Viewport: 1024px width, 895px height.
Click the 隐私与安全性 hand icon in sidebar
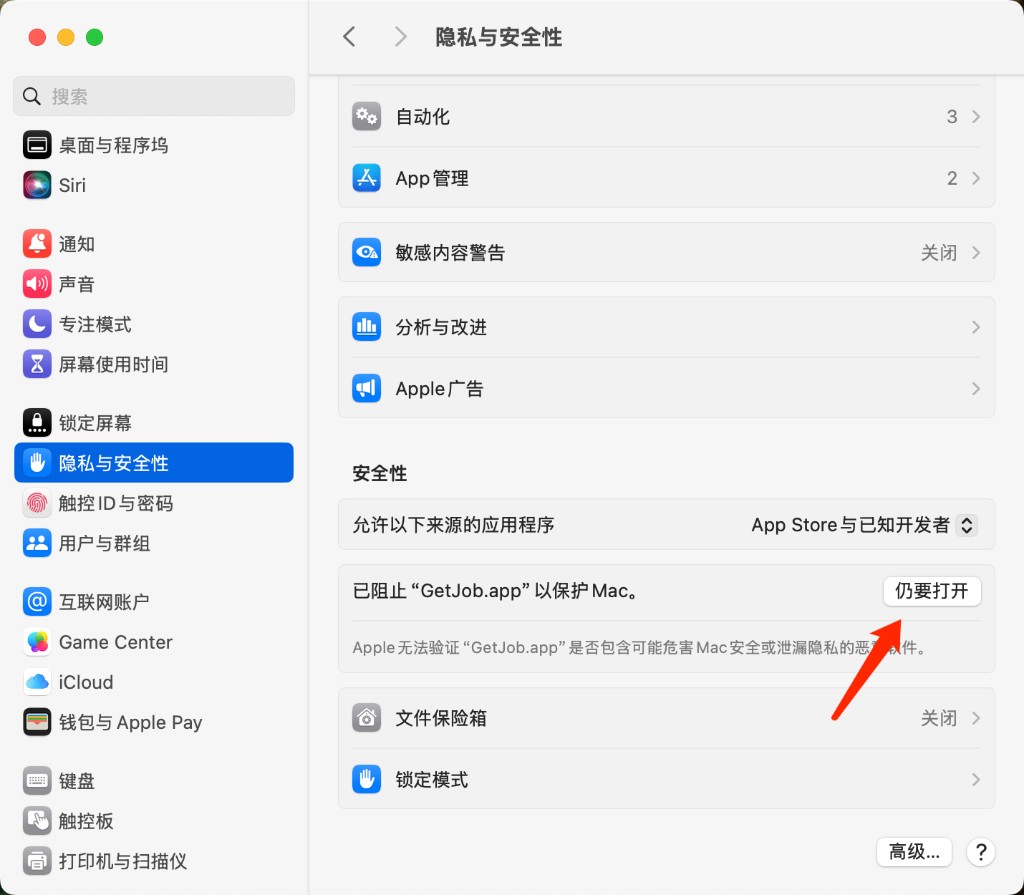click(37, 463)
